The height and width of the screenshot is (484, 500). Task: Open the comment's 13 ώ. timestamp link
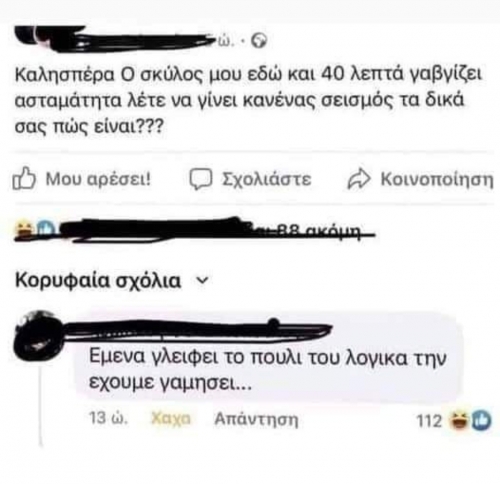point(108,418)
